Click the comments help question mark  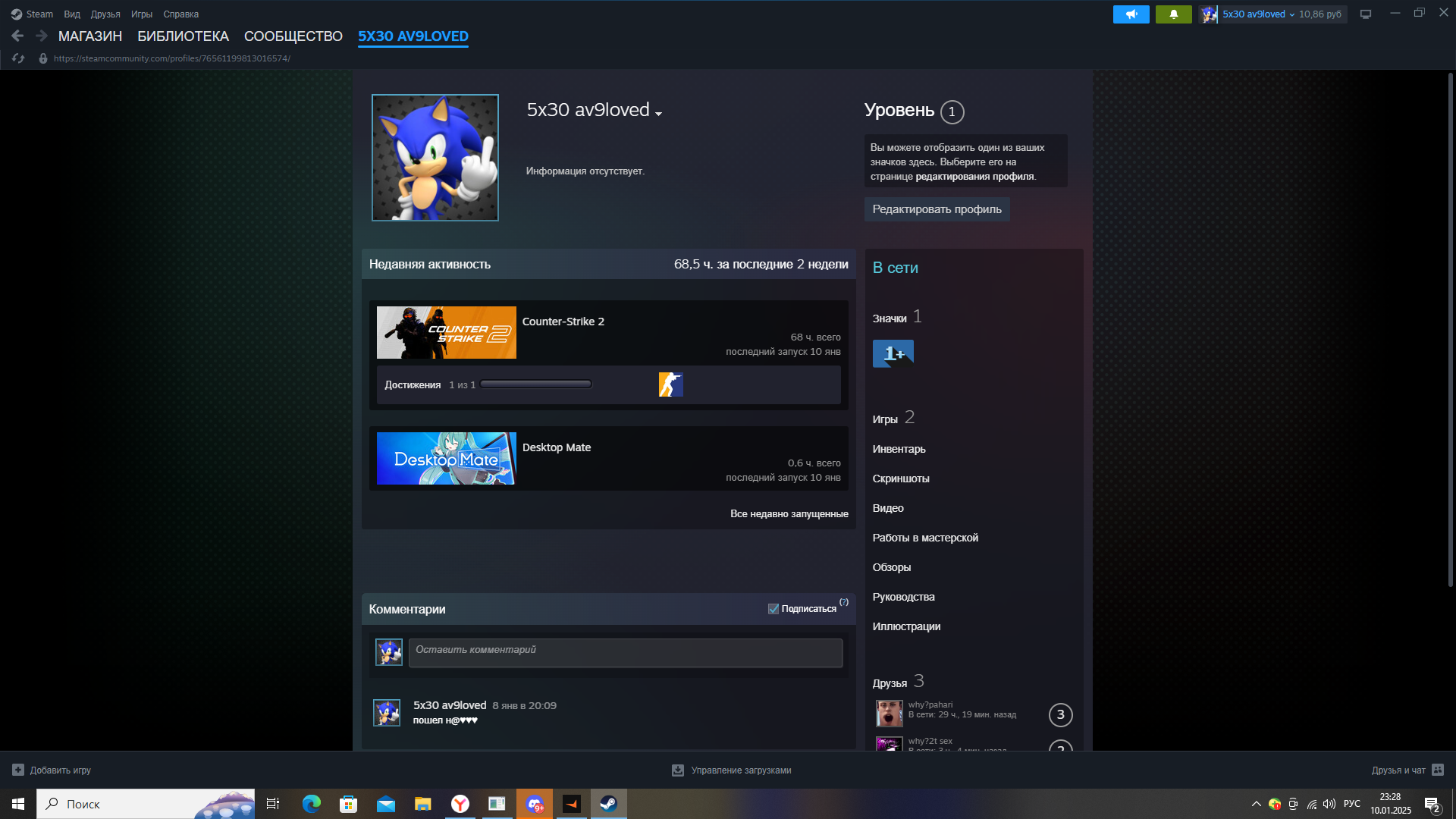click(x=844, y=602)
